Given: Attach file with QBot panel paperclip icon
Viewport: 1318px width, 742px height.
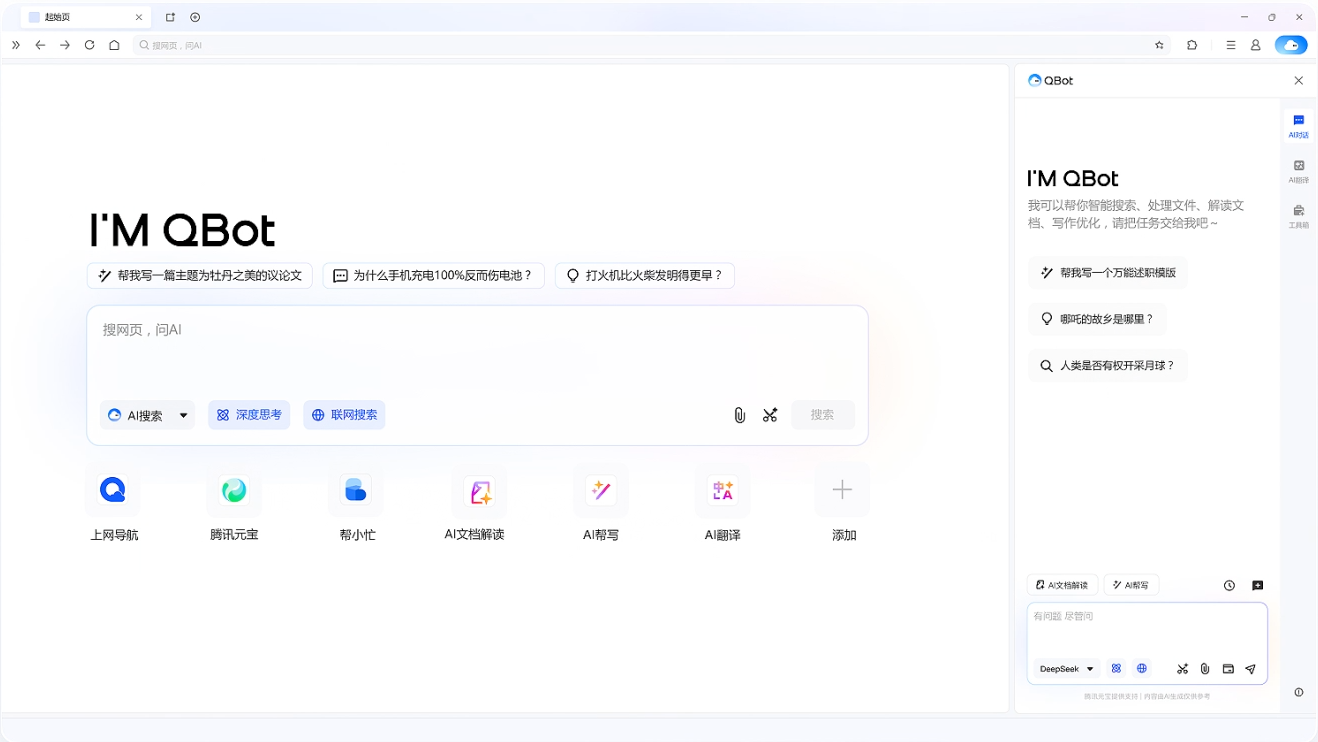Looking at the screenshot, I should (1205, 669).
